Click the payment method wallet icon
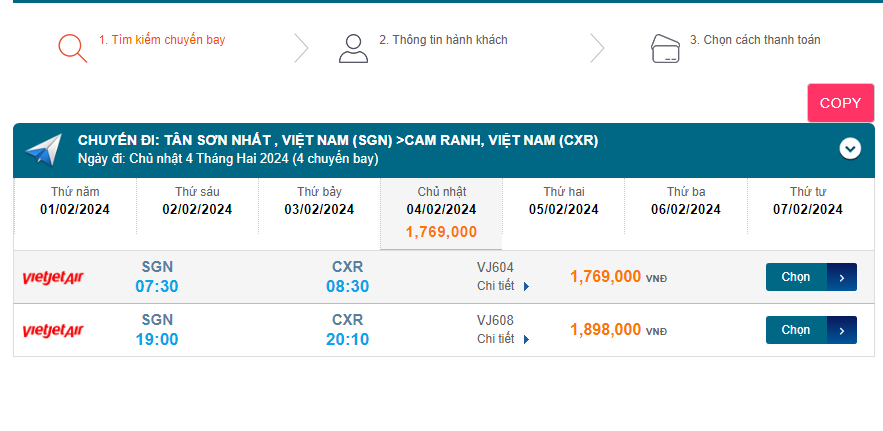 click(666, 48)
